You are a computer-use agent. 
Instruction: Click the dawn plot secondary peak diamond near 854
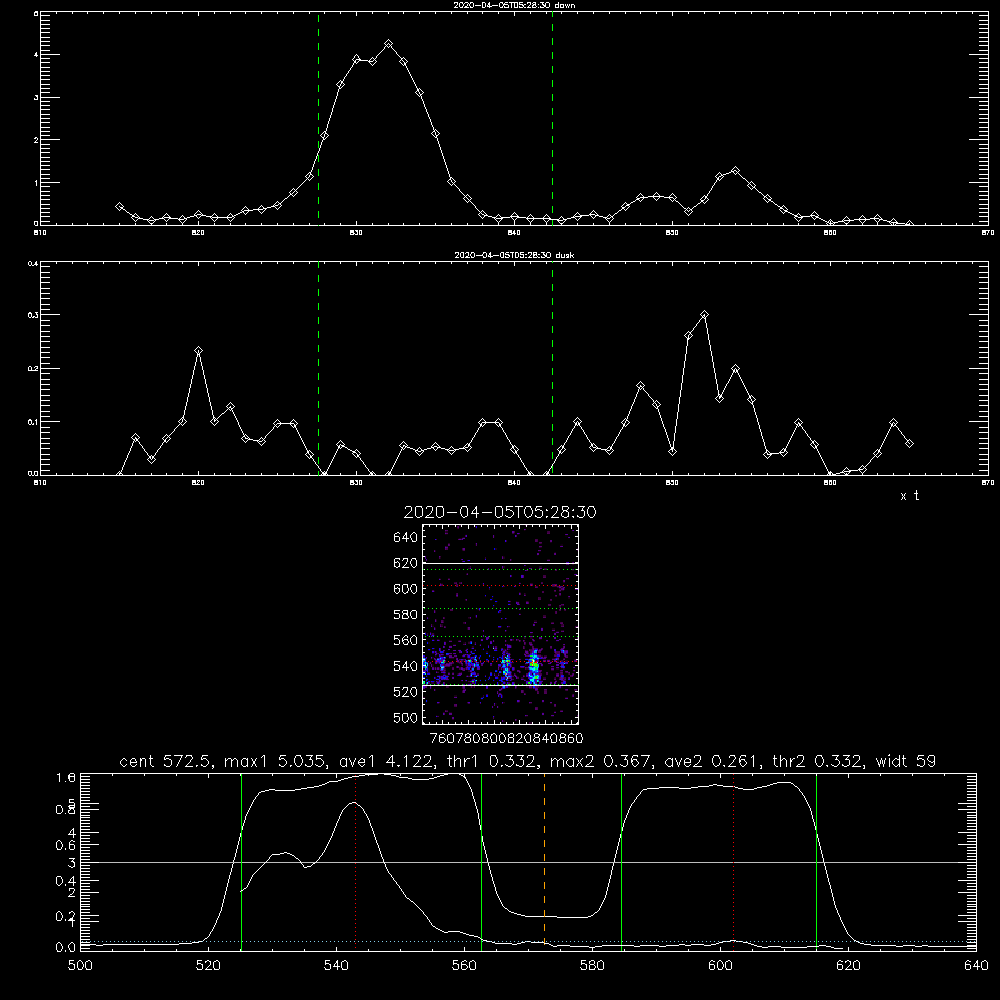[735, 171]
